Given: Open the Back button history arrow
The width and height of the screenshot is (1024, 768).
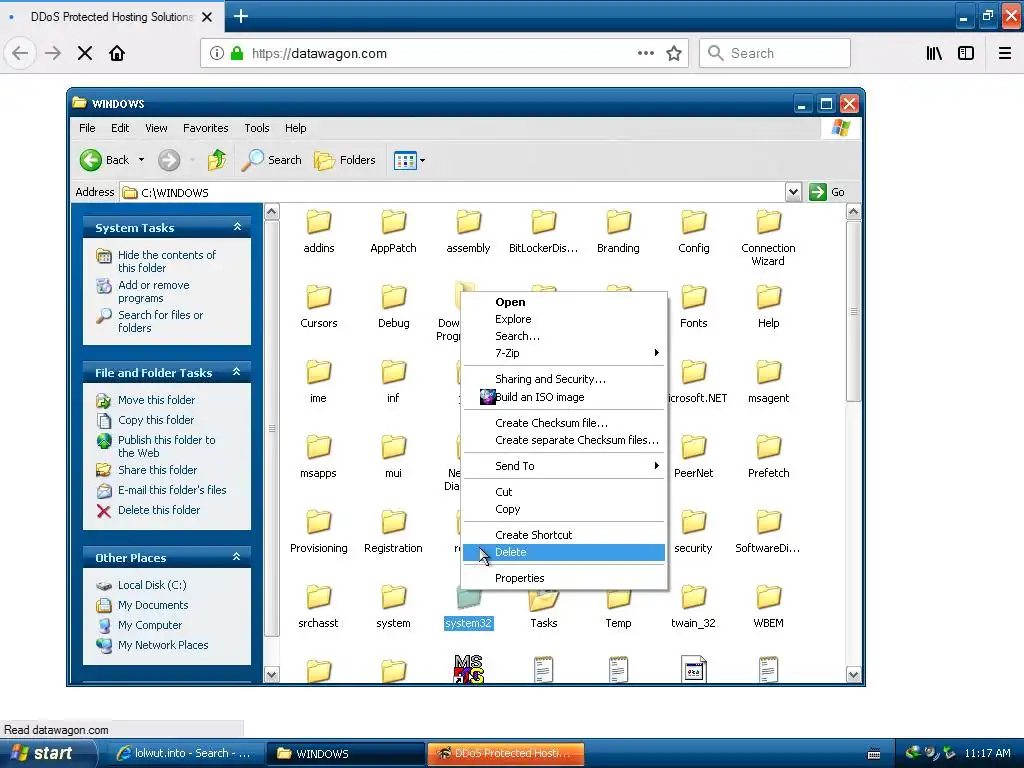Looking at the screenshot, I should click(x=142, y=160).
